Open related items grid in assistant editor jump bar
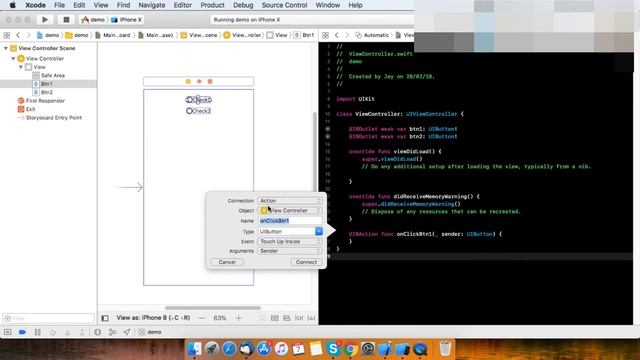Viewport: 640px width, 360px height. tap(325, 35)
